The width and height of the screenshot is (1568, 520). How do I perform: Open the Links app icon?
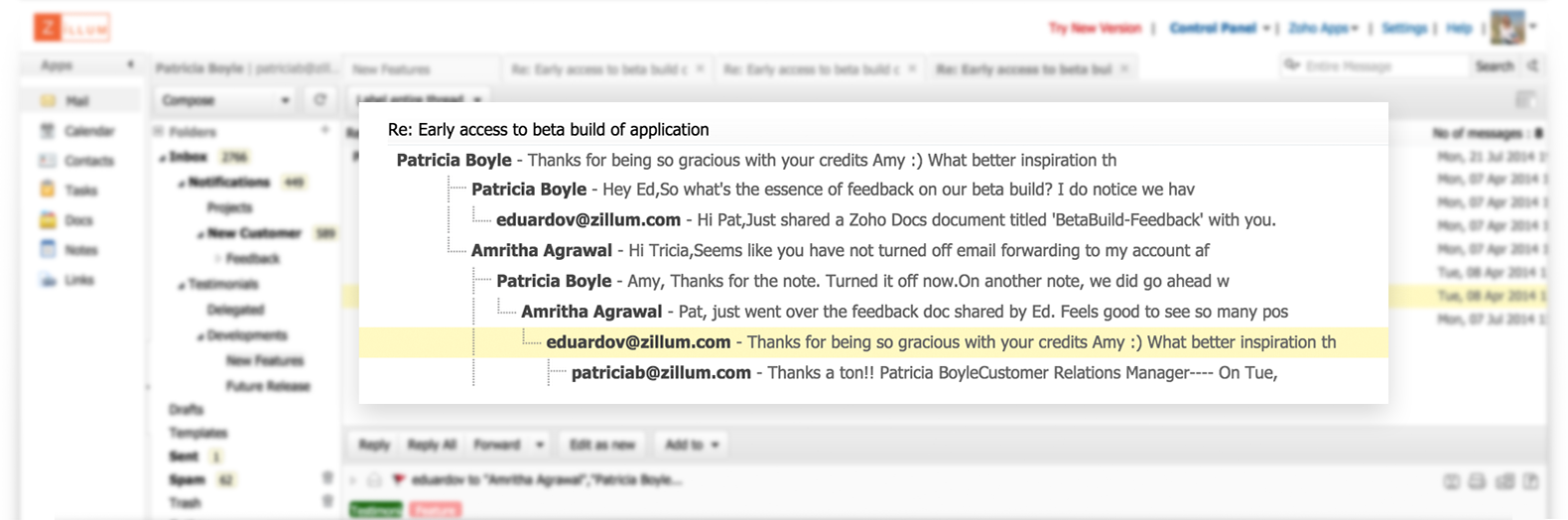[48, 280]
